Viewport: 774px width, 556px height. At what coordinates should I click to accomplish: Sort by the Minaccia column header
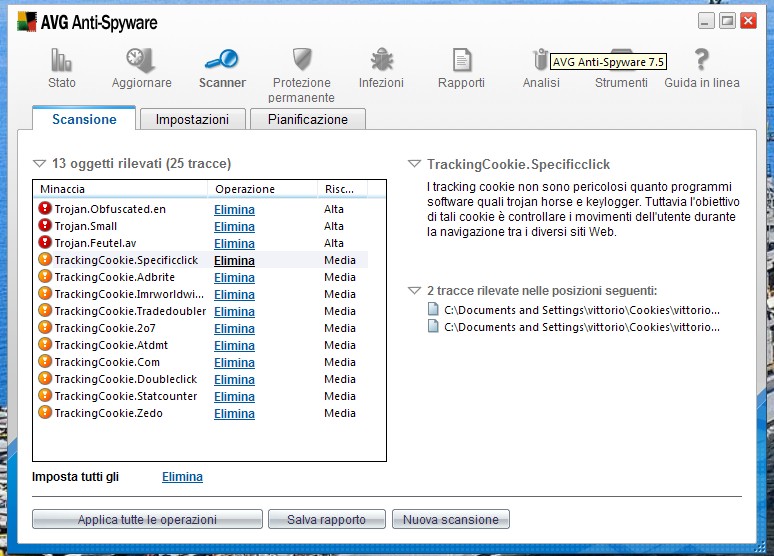(x=120, y=189)
